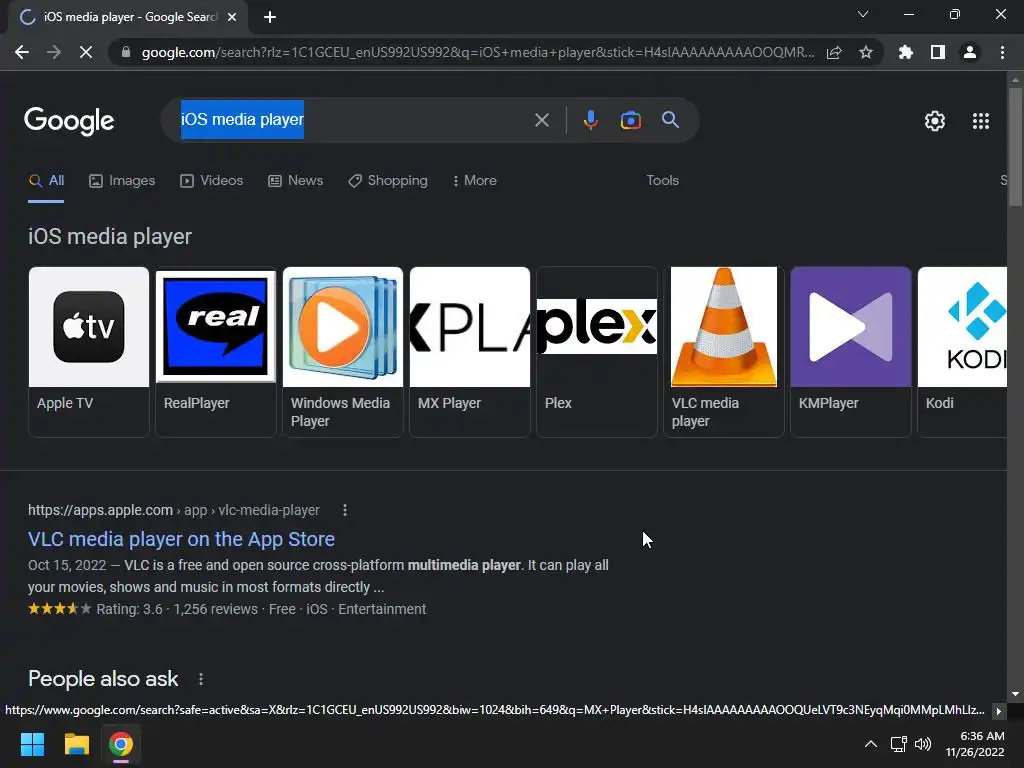Open the Windows Start menu
Screen dimensions: 1024x768
pyautogui.click(x=32, y=744)
